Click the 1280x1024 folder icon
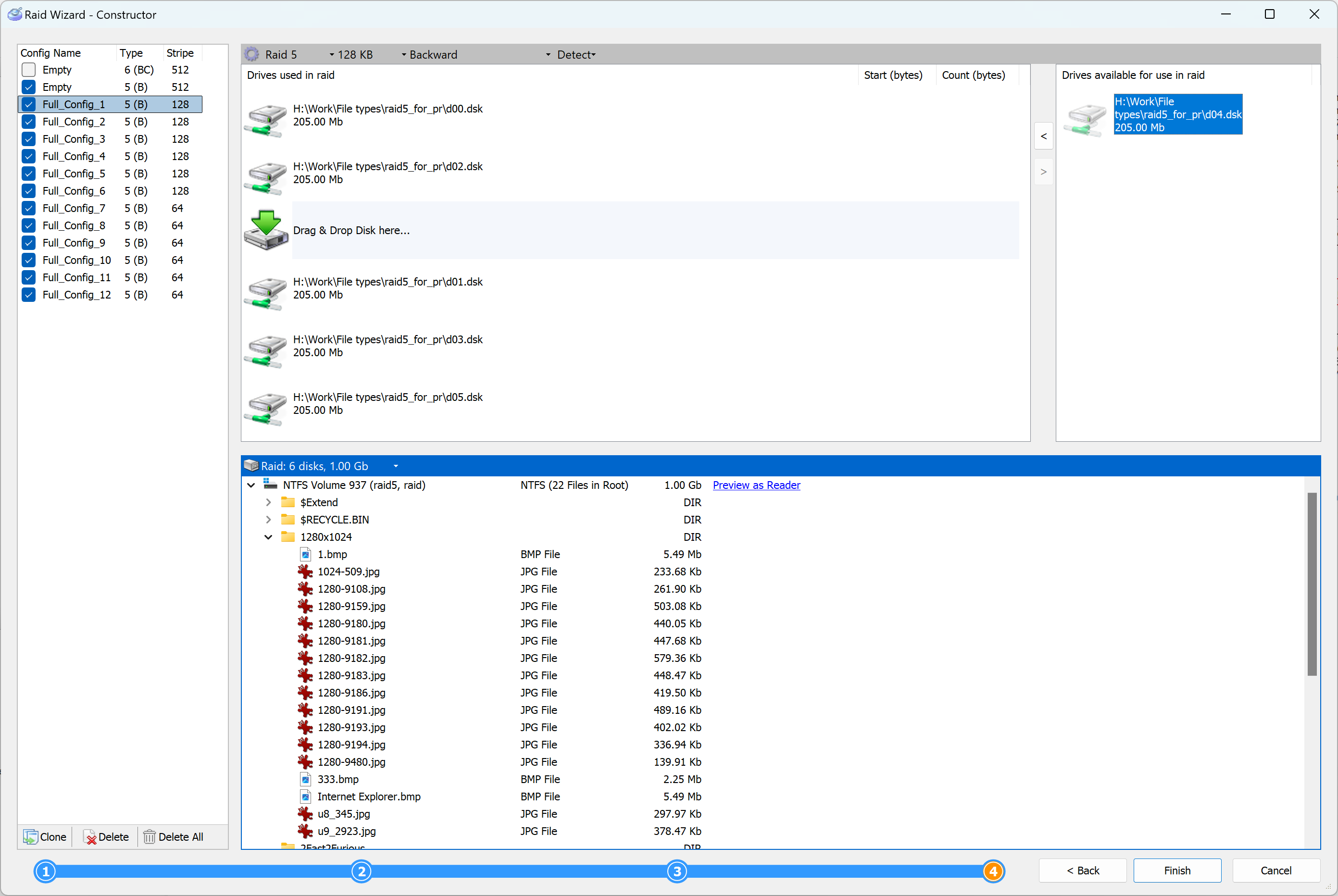The width and height of the screenshot is (1338, 896). [x=287, y=537]
